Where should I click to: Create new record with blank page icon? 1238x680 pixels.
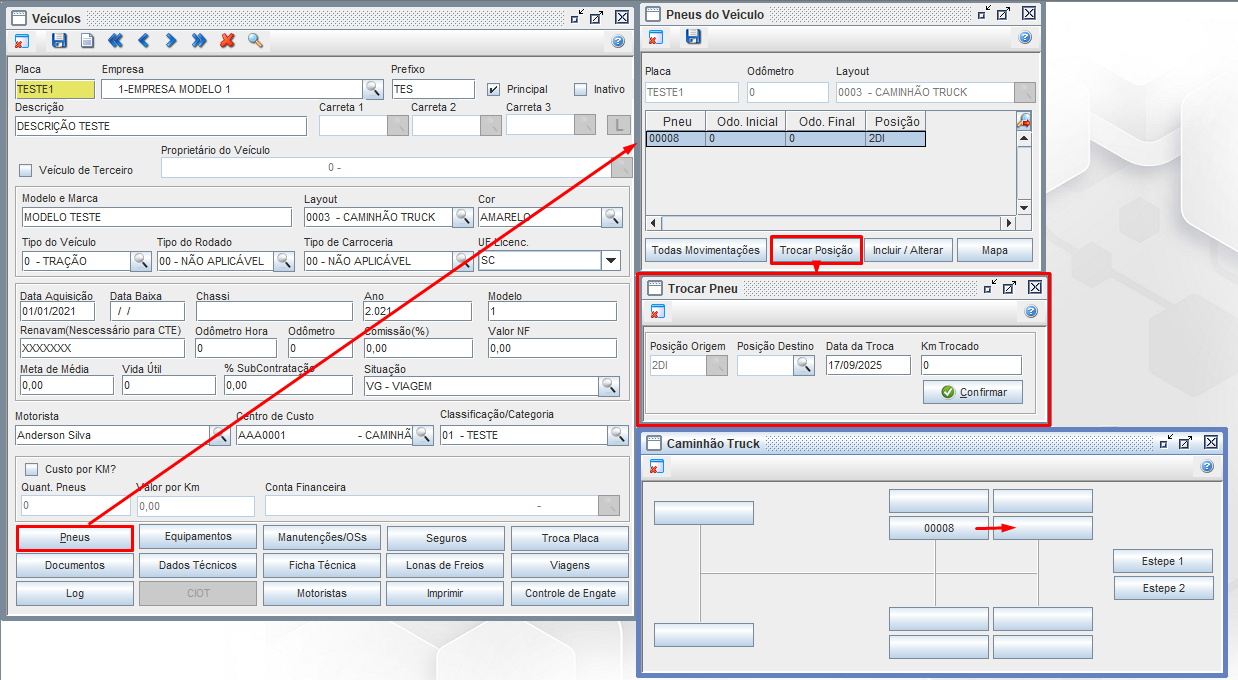[x=87, y=41]
